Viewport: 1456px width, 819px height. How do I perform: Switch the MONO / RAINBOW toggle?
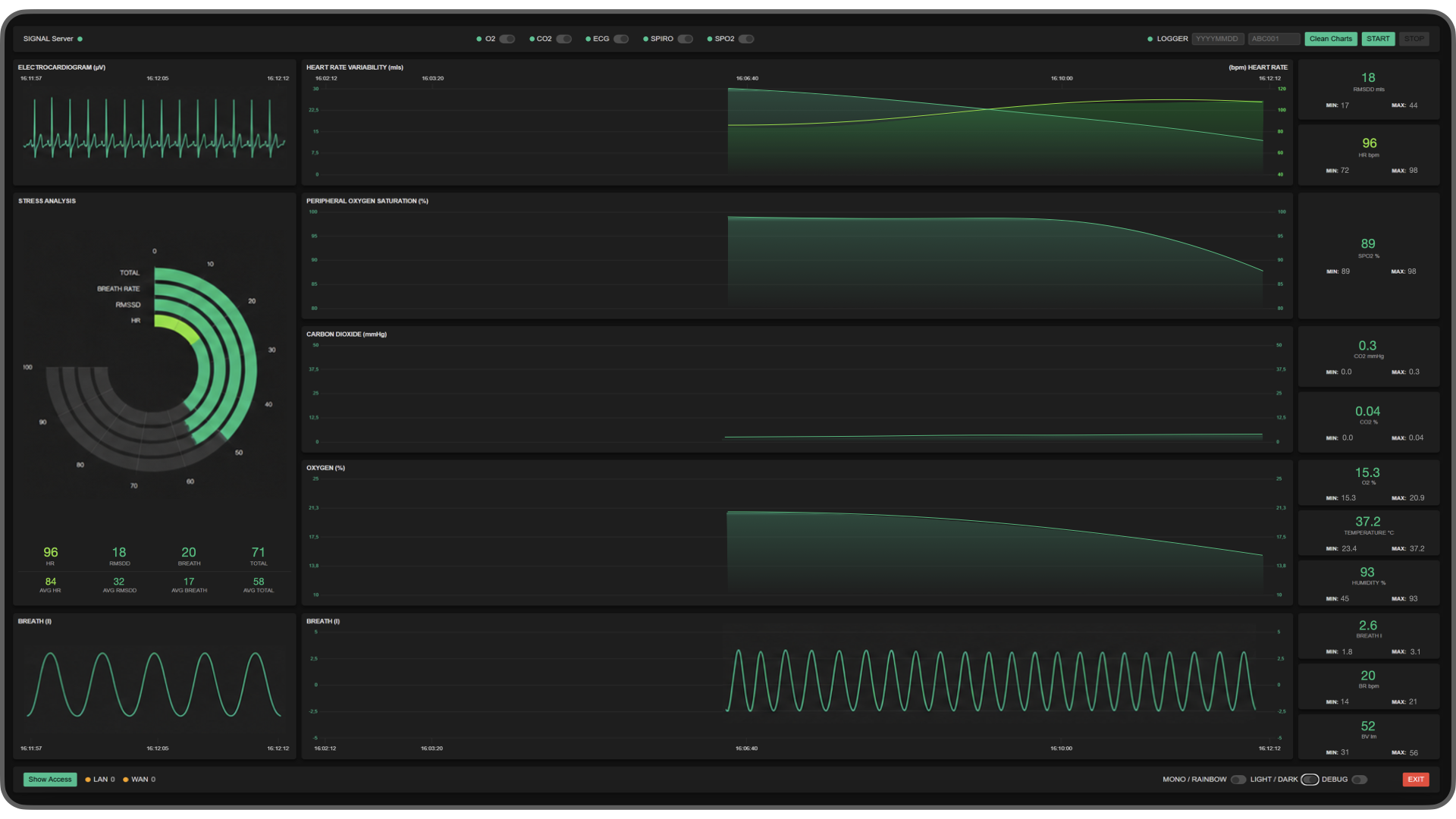[1238, 780]
